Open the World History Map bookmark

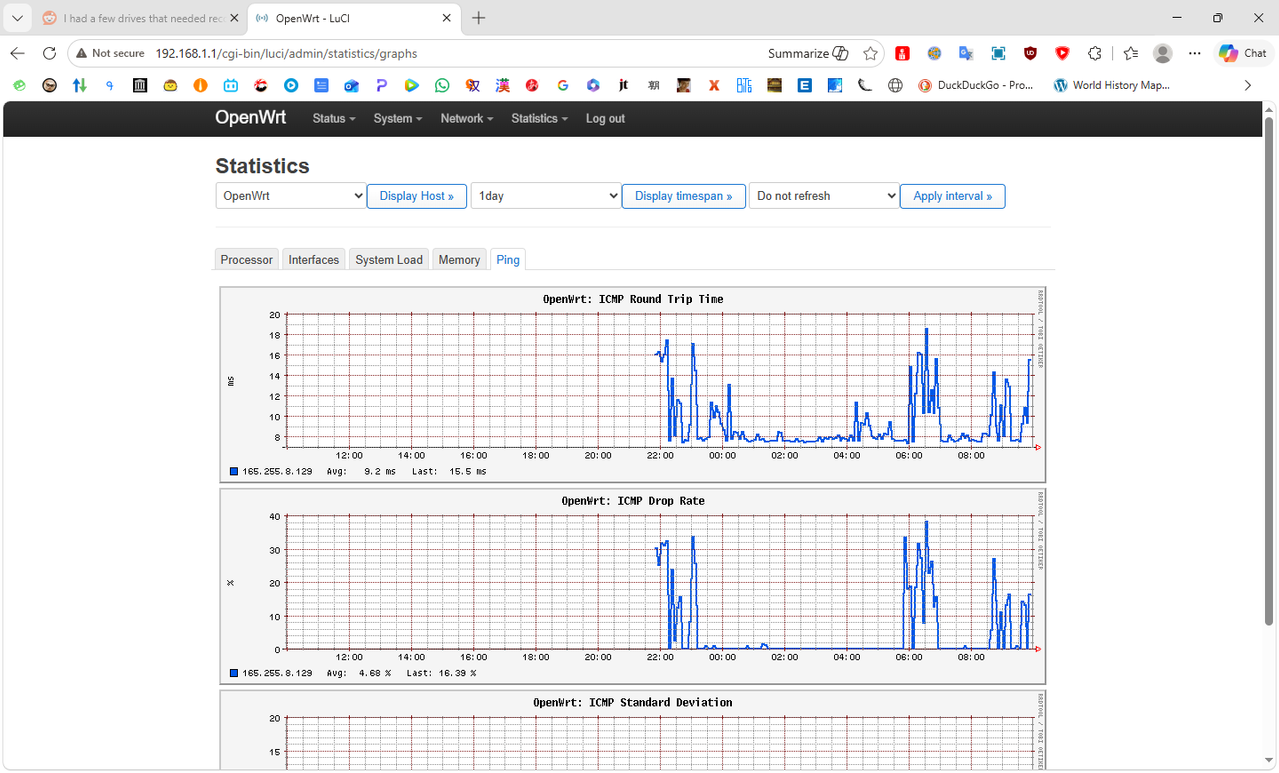click(x=1112, y=86)
